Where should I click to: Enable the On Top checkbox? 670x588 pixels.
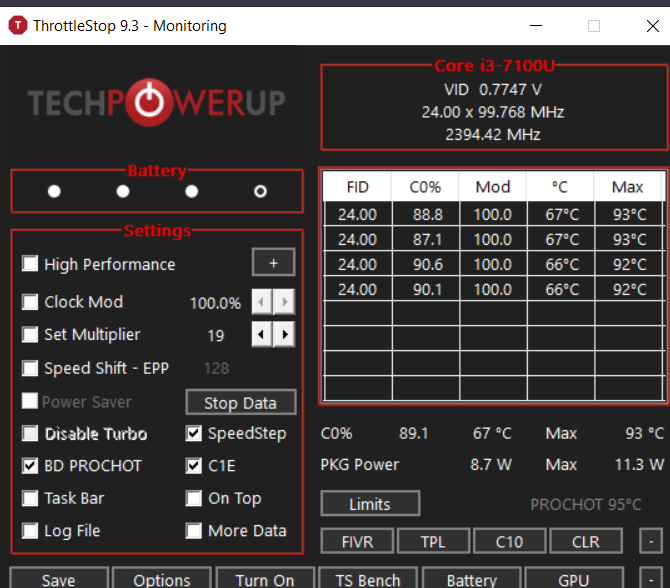[x=194, y=498]
